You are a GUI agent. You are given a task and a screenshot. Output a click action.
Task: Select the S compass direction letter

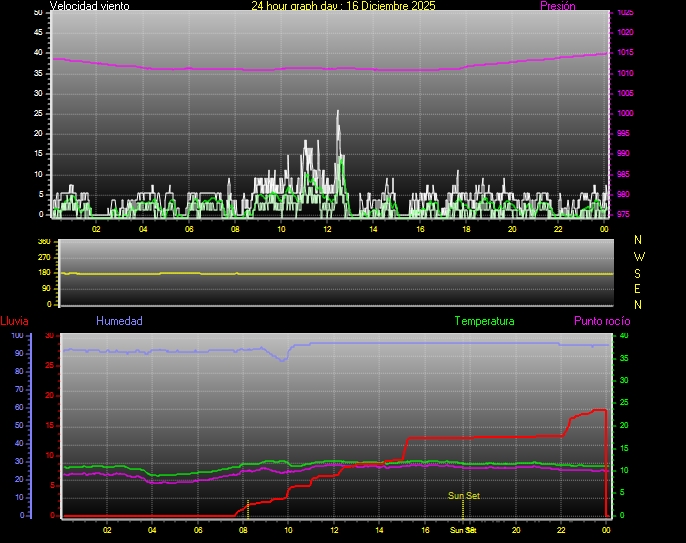click(x=639, y=272)
